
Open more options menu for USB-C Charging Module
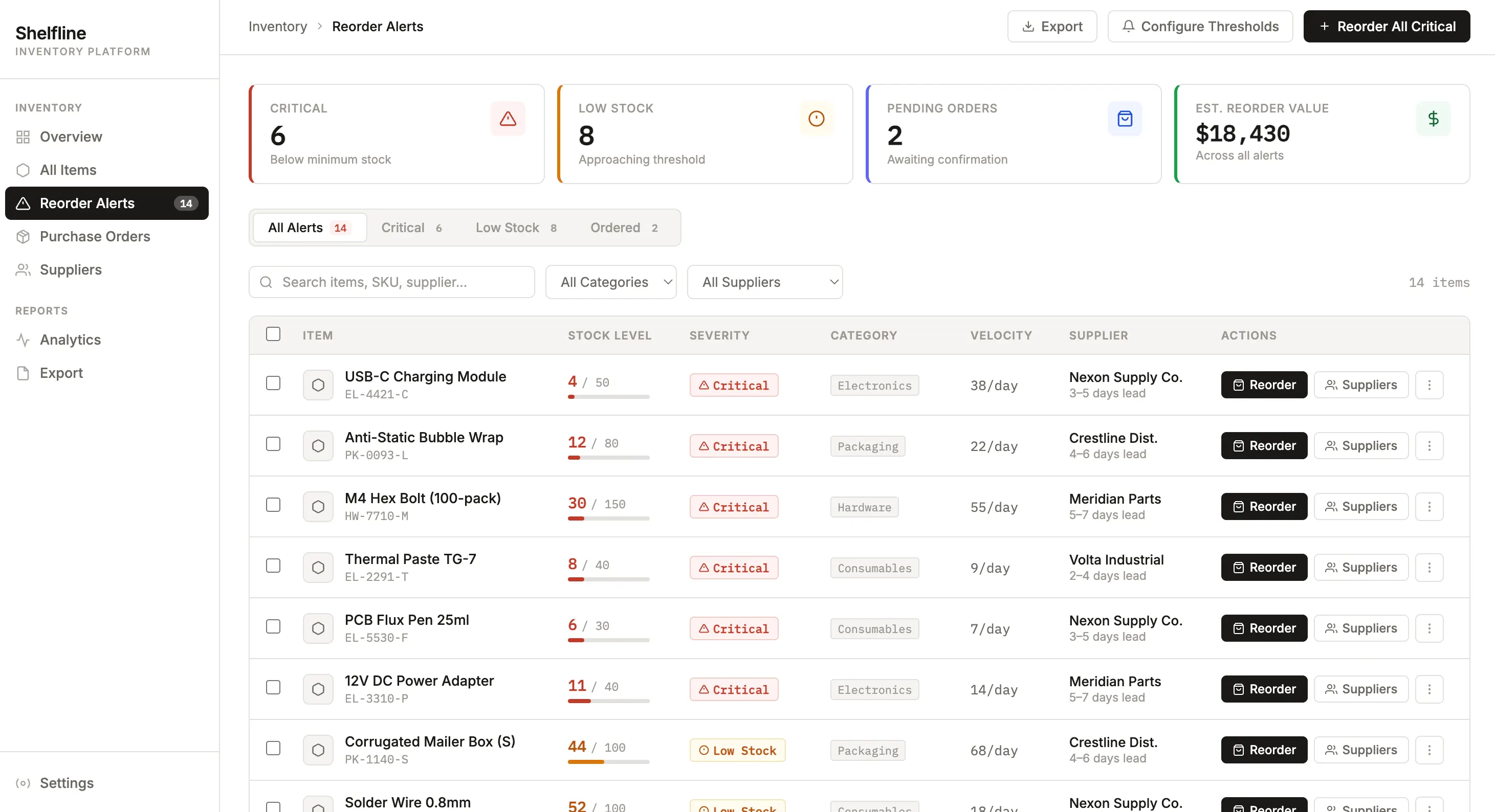tap(1429, 385)
